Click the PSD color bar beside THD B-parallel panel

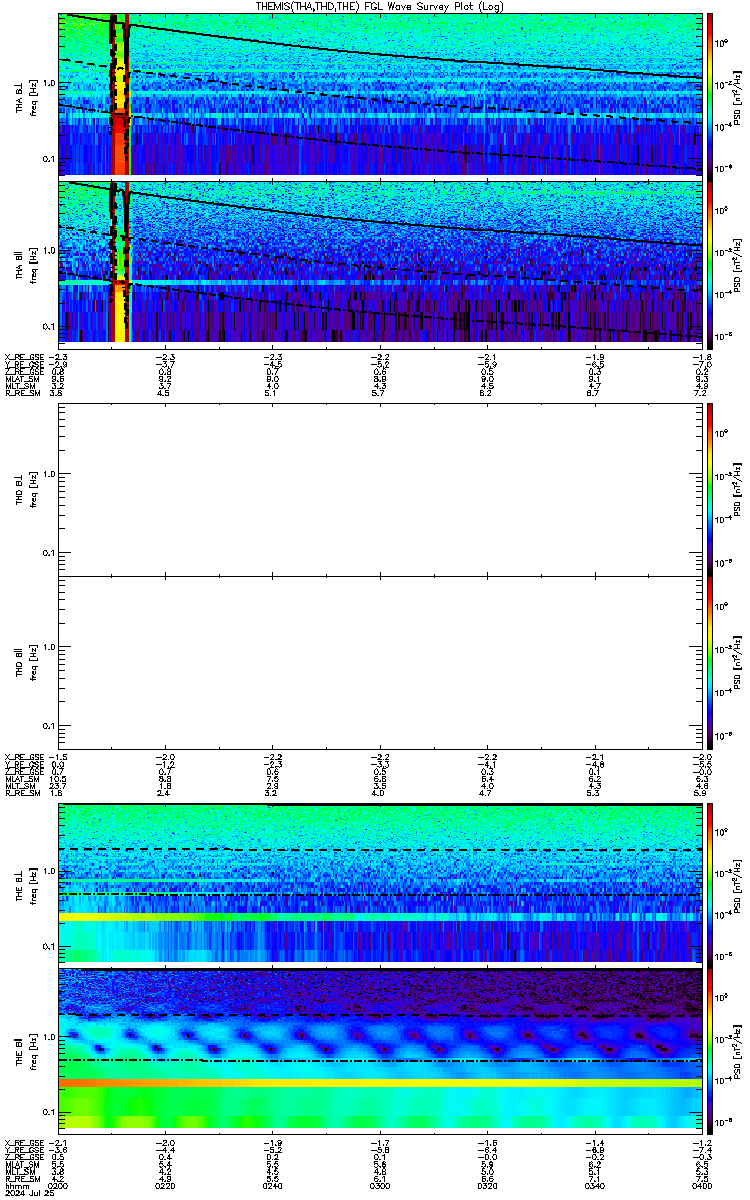710,662
